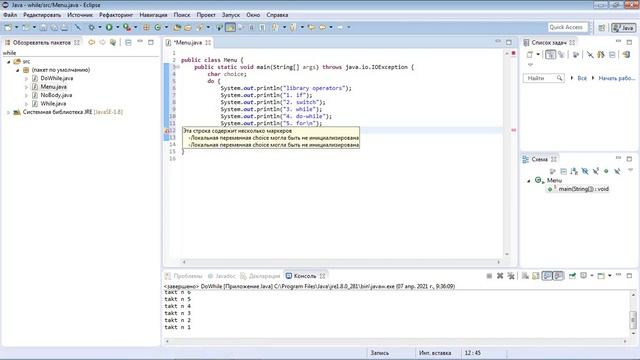Open the New file dropdown arrow in toolbar

click(16, 27)
